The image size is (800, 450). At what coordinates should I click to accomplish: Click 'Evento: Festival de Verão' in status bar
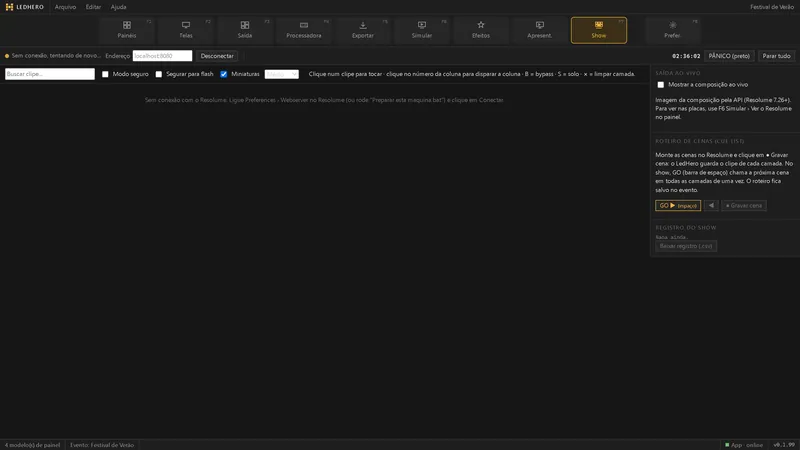(x=102, y=445)
